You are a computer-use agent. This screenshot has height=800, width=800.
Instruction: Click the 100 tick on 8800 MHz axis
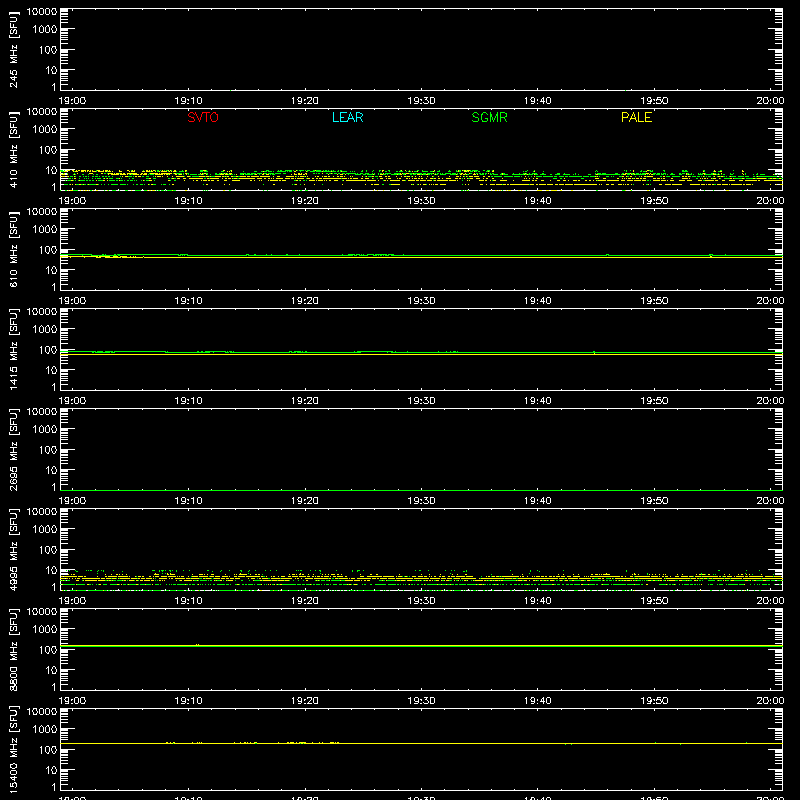click(x=48, y=650)
